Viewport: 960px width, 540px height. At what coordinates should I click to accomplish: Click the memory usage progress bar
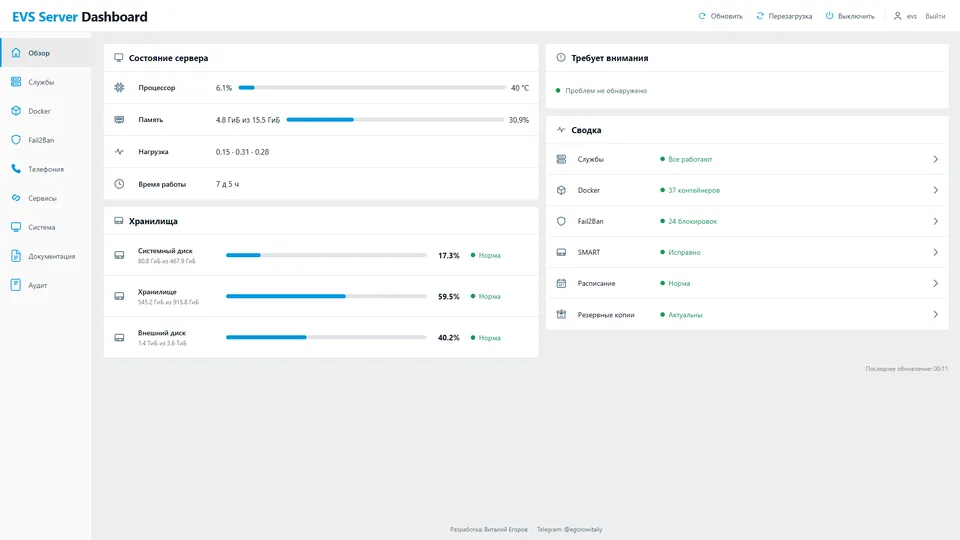[x=396, y=119]
